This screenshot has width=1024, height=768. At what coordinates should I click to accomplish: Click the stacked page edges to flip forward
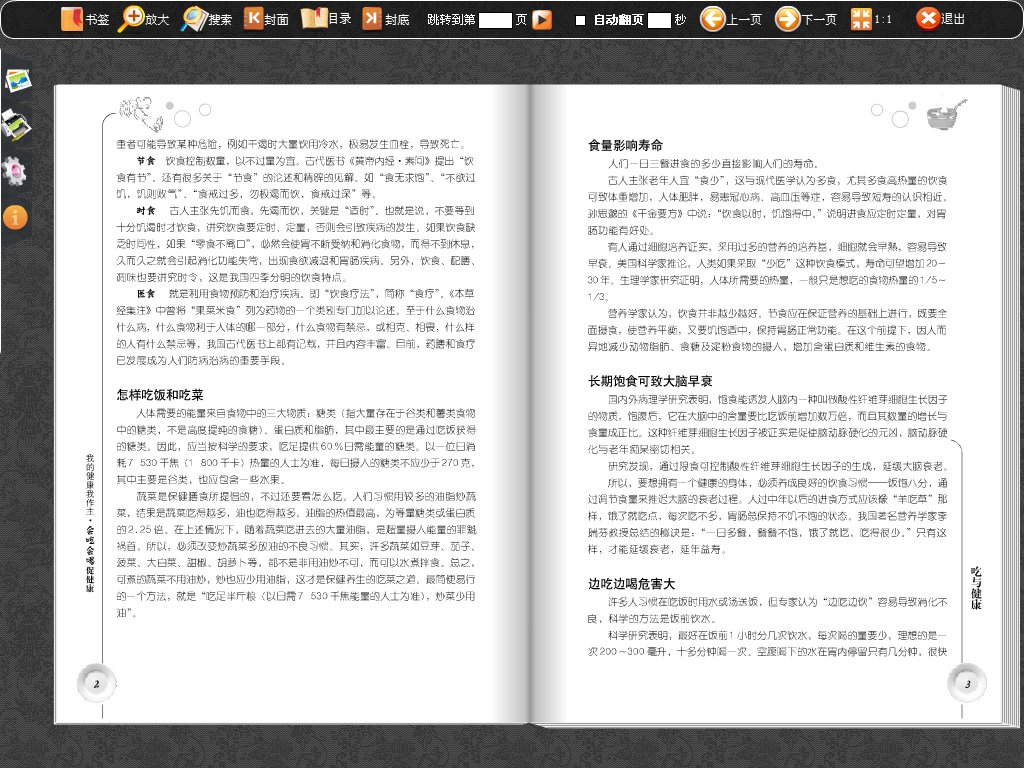coord(1010,405)
